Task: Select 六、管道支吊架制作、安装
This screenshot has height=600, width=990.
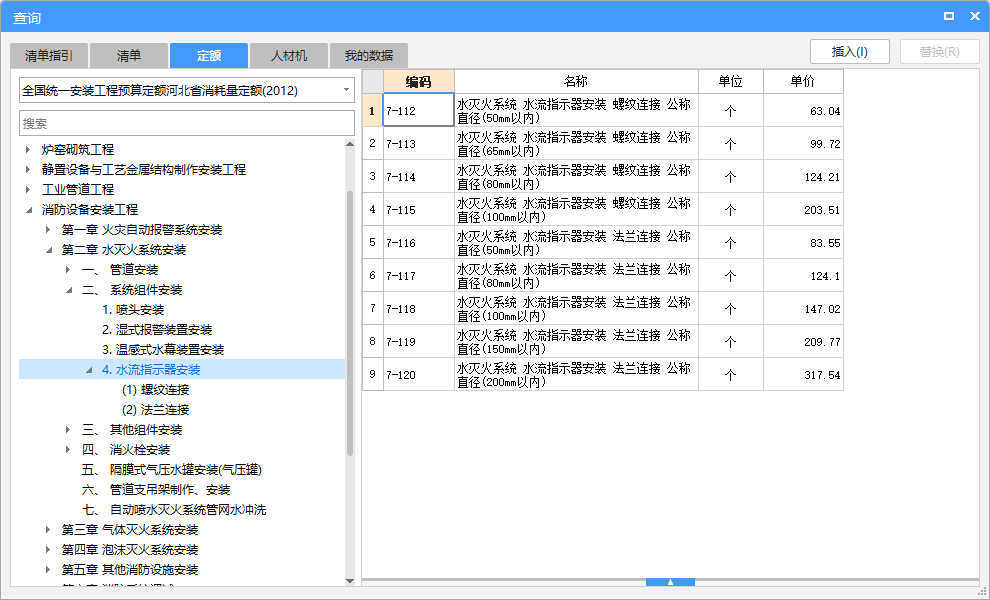Action: coord(156,490)
